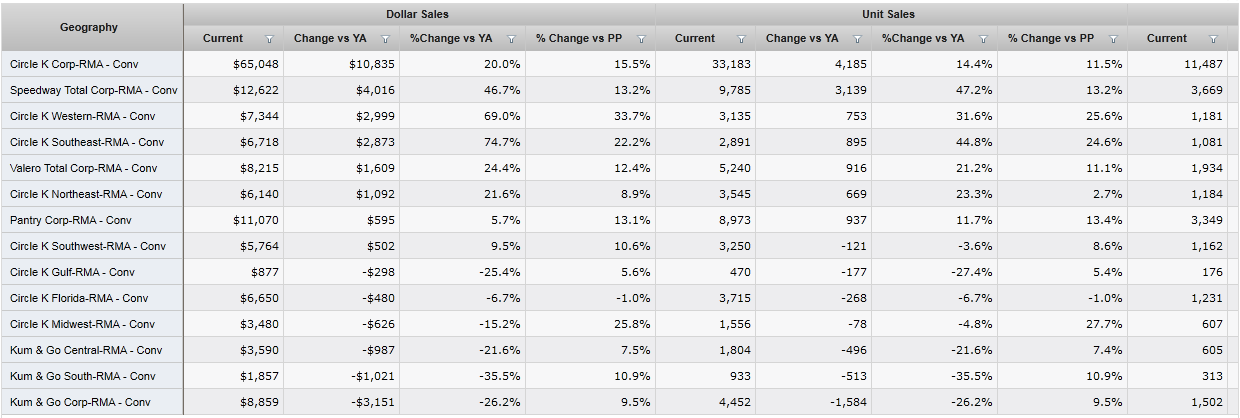Select Pantry Corp-RMA - Conv geography

pos(70,220)
